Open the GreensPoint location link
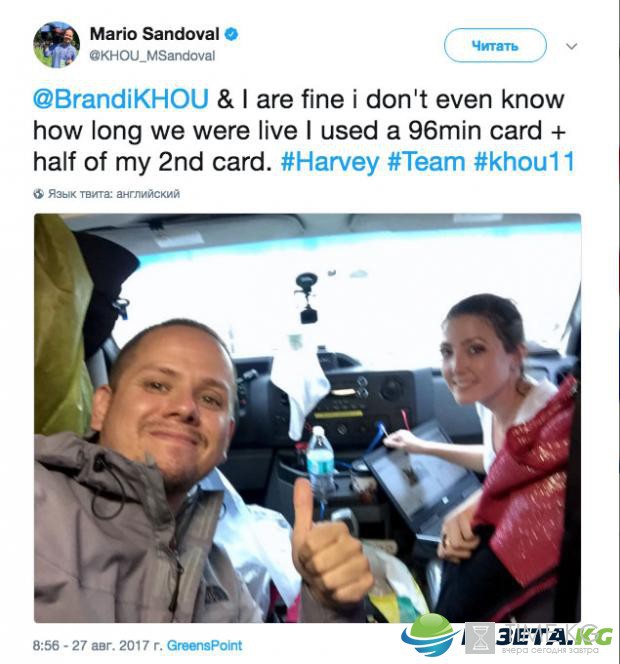Viewport: 620px width, 664px height. [x=205, y=645]
